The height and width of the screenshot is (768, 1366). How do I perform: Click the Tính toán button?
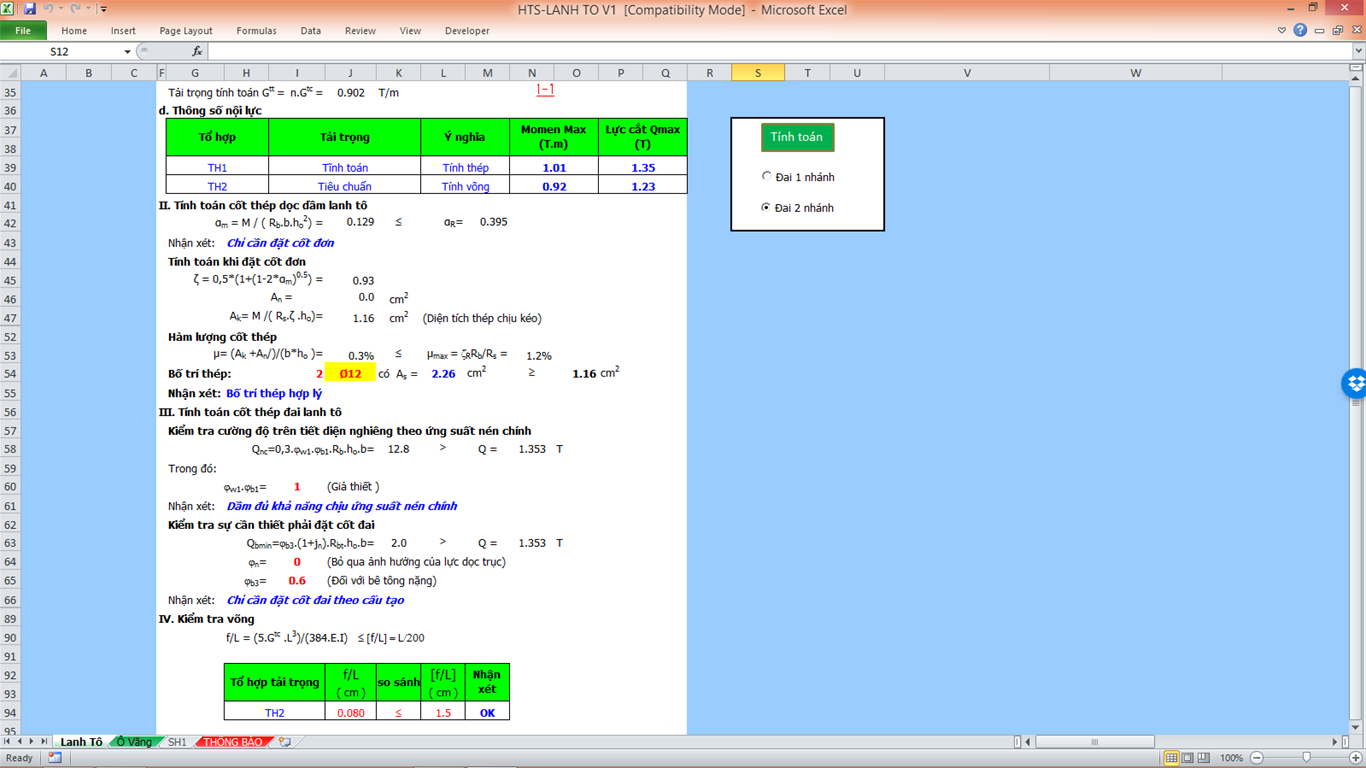(797, 137)
